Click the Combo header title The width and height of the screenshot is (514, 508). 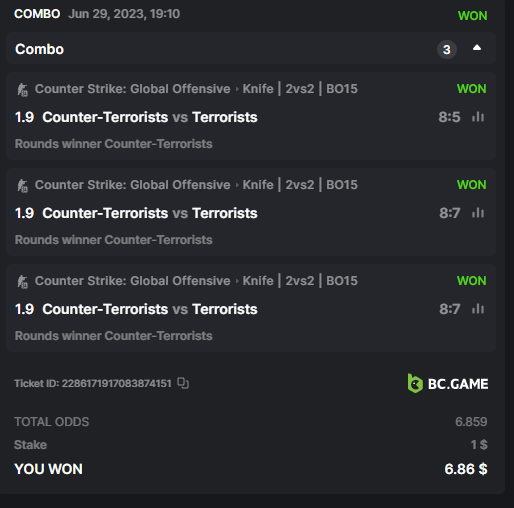(39, 49)
